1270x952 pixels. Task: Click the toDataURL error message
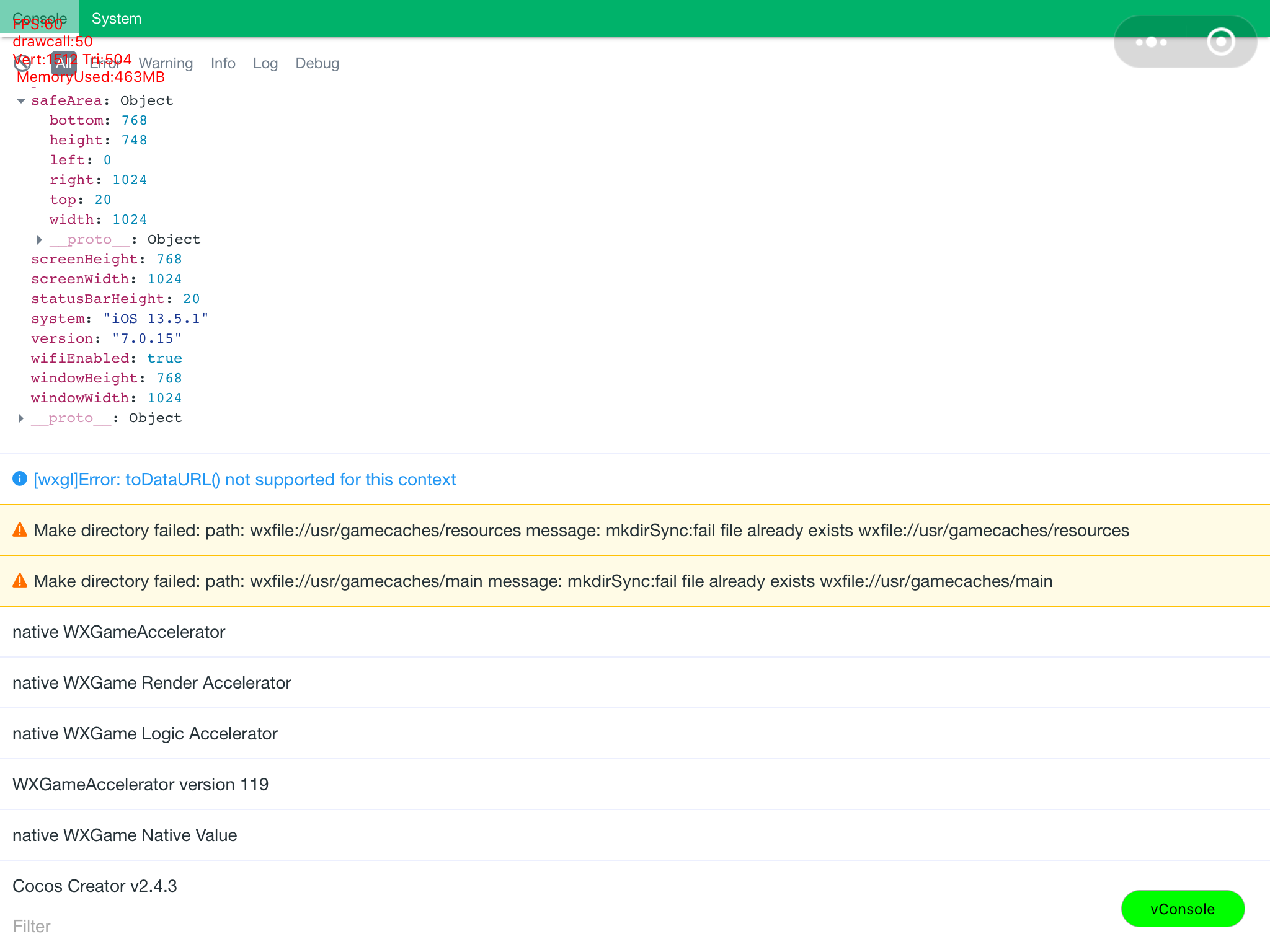pyautogui.click(x=244, y=479)
